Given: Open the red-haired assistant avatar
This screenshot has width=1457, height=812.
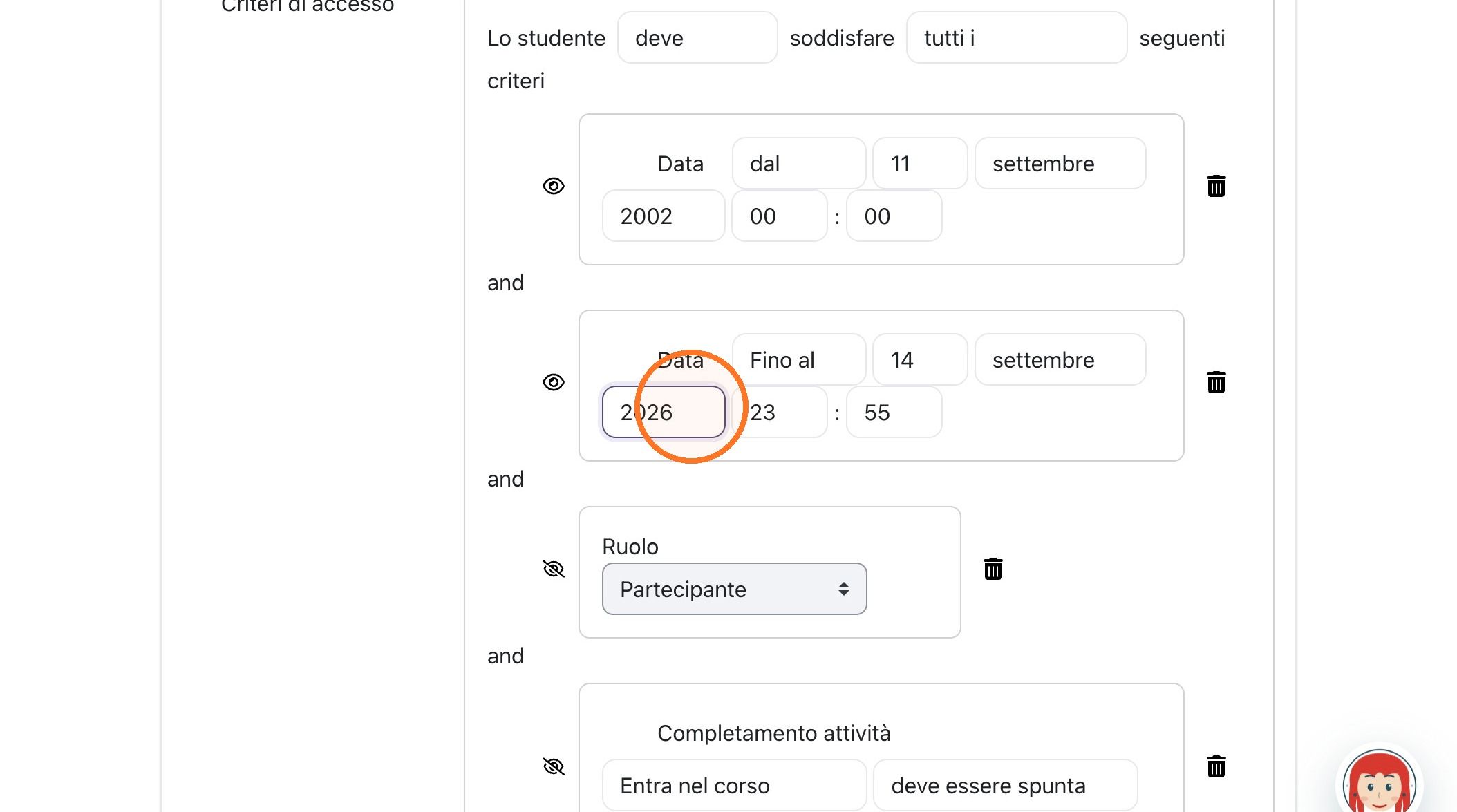Looking at the screenshot, I should [x=1379, y=783].
